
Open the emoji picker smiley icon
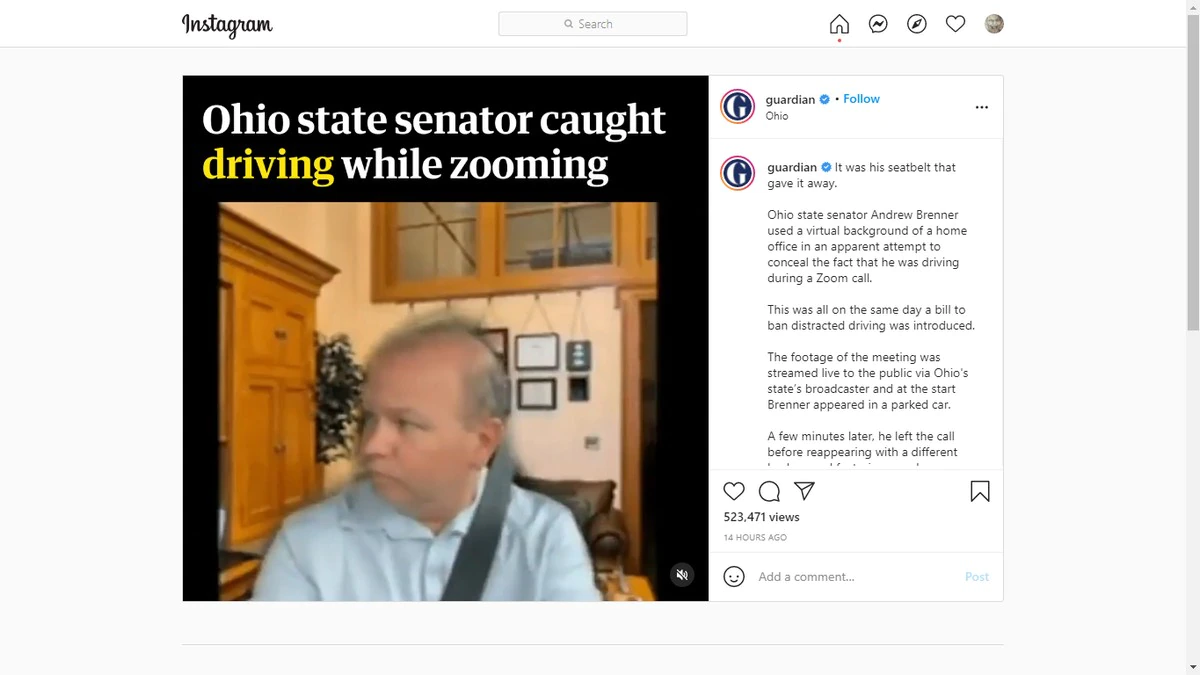click(734, 577)
